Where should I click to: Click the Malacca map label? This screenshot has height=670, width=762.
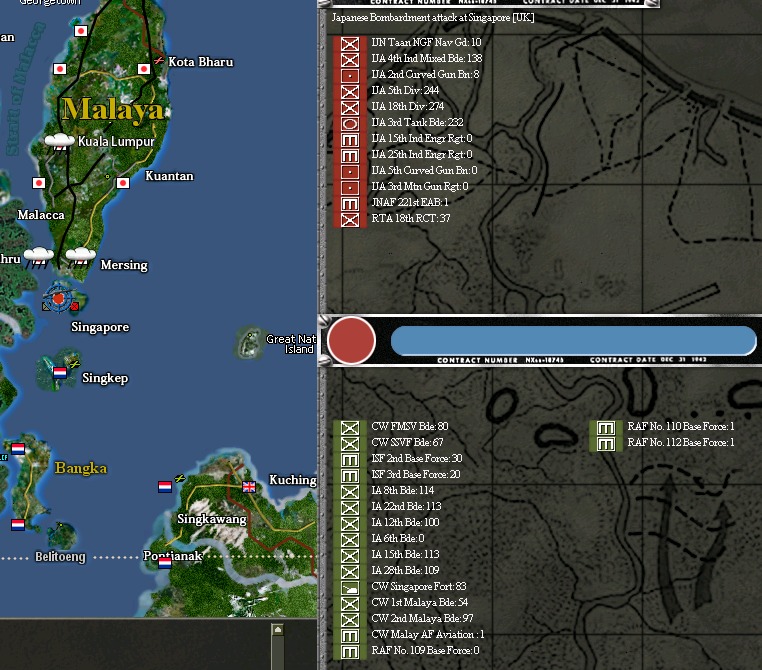coord(41,215)
